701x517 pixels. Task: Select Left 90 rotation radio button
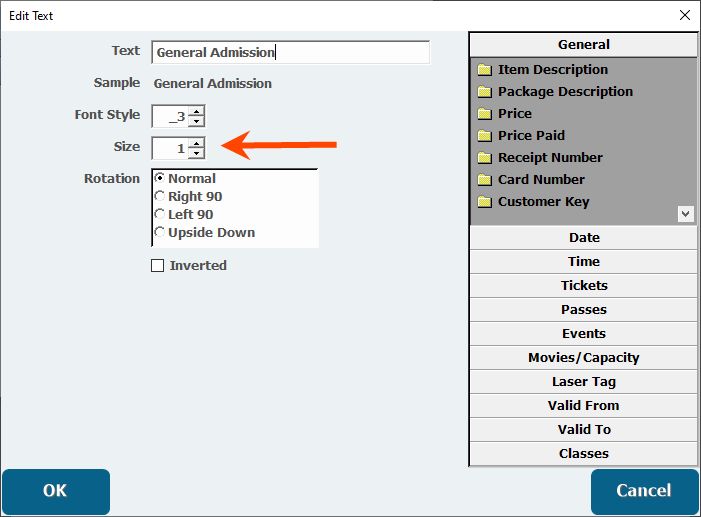[159, 215]
